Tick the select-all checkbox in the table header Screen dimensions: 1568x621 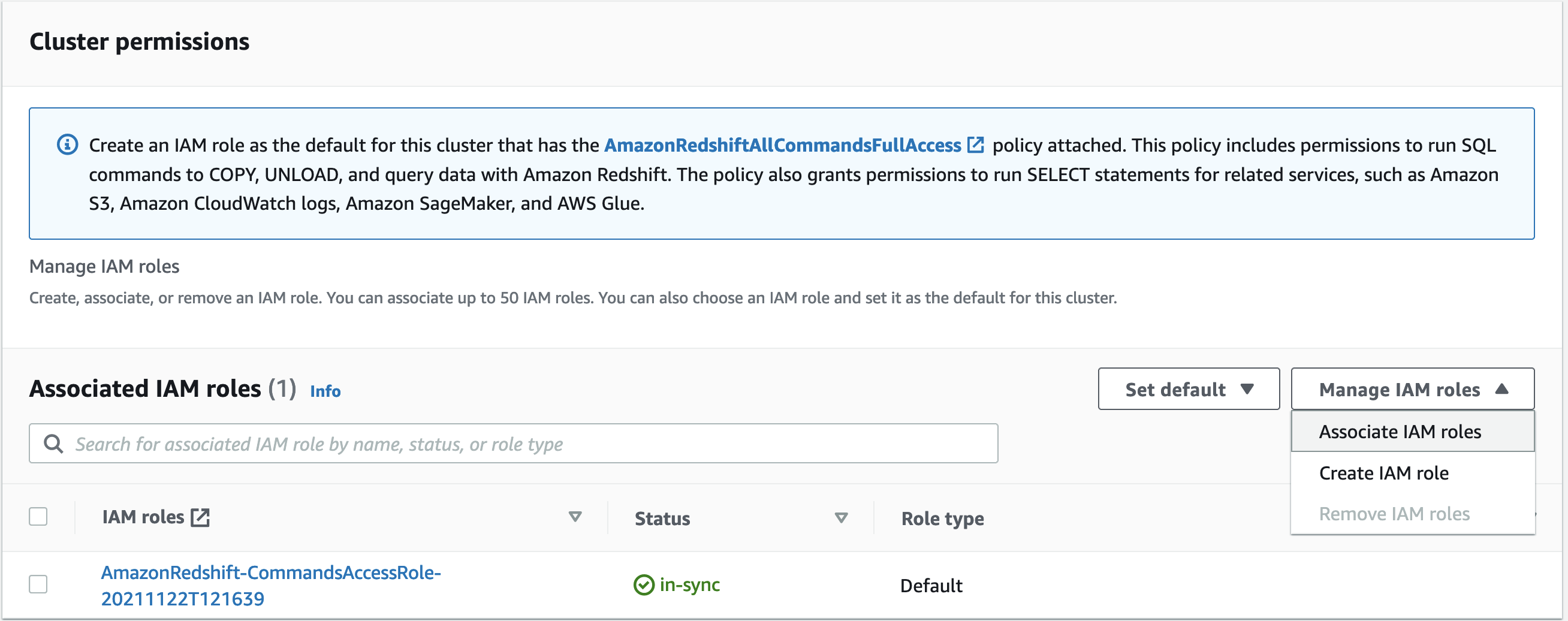pyautogui.click(x=38, y=517)
